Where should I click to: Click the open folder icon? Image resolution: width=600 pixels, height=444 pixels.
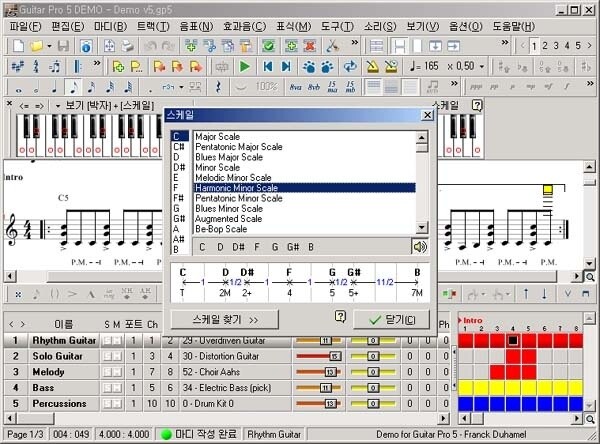point(36,46)
